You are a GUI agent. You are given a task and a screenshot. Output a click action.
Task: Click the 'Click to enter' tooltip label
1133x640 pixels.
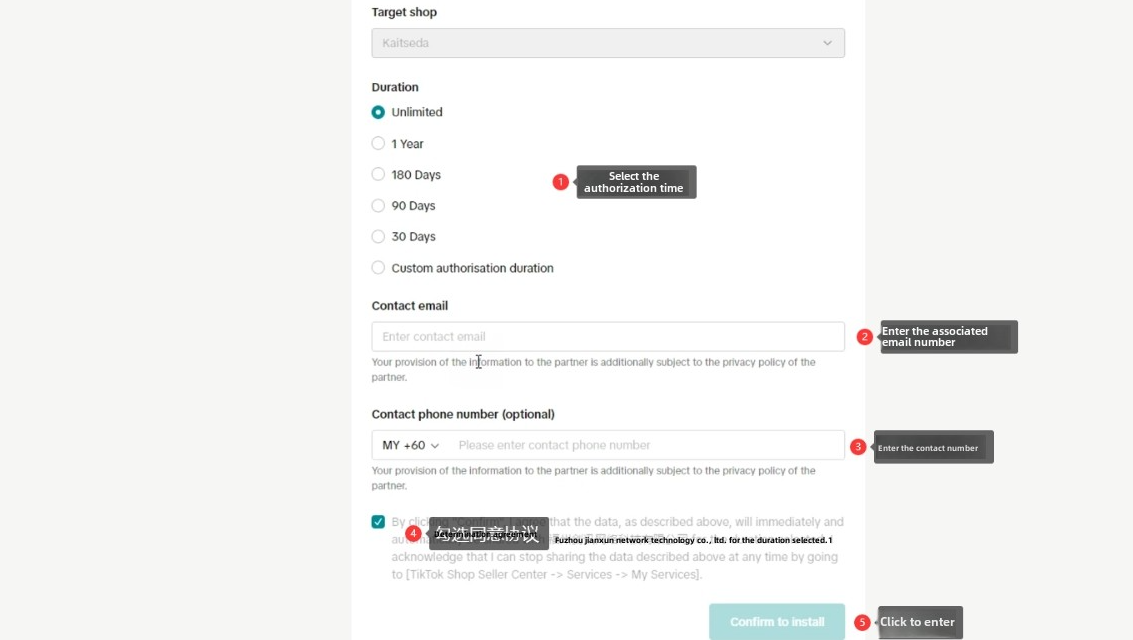pyautogui.click(x=920, y=622)
